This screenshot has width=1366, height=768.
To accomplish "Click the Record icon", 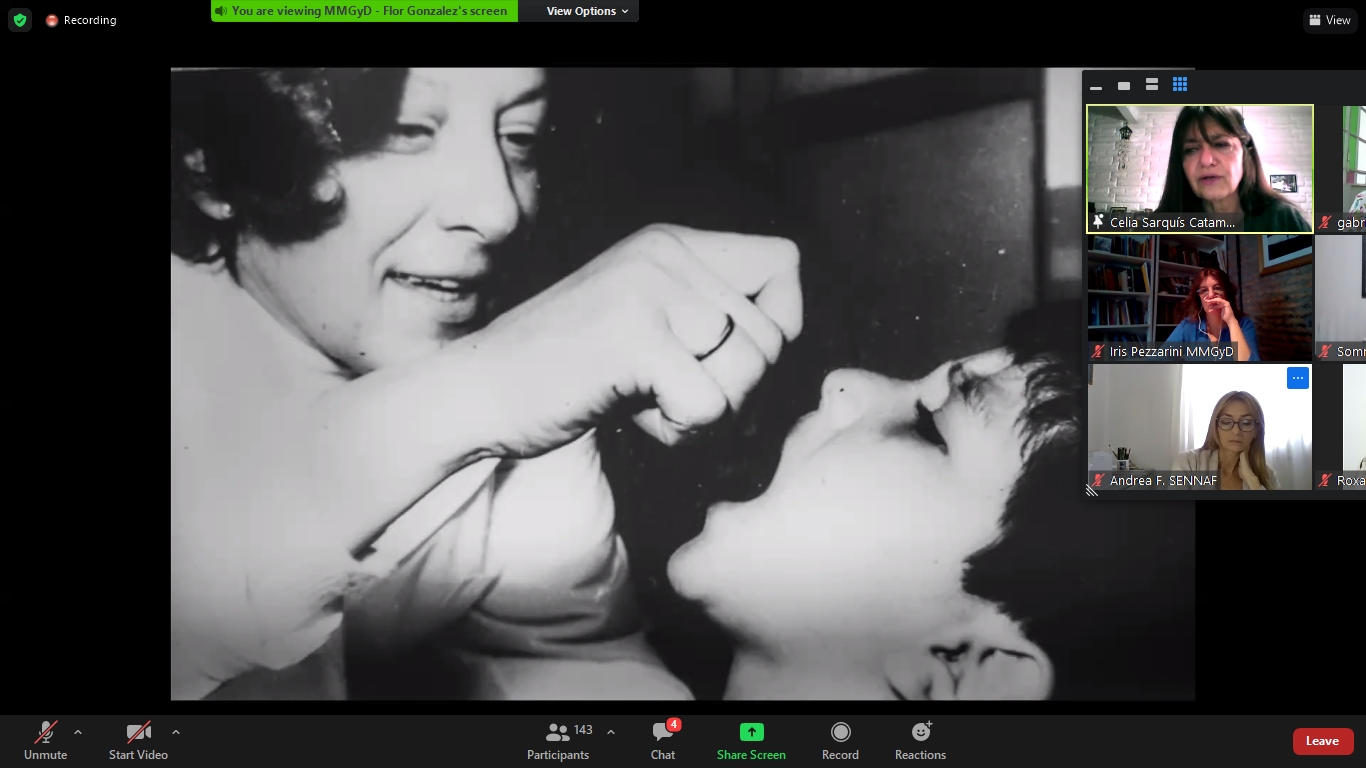I will click(840, 732).
